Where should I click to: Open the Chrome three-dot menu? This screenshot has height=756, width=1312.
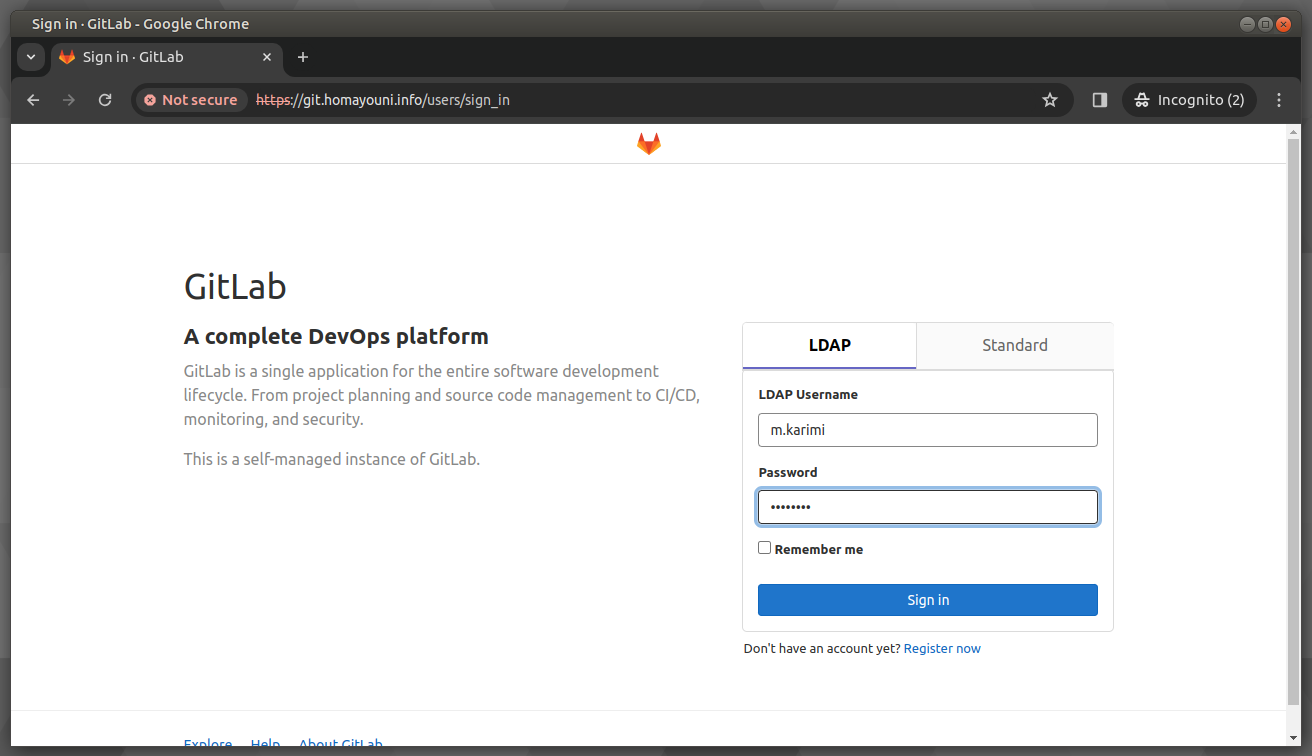click(1279, 100)
